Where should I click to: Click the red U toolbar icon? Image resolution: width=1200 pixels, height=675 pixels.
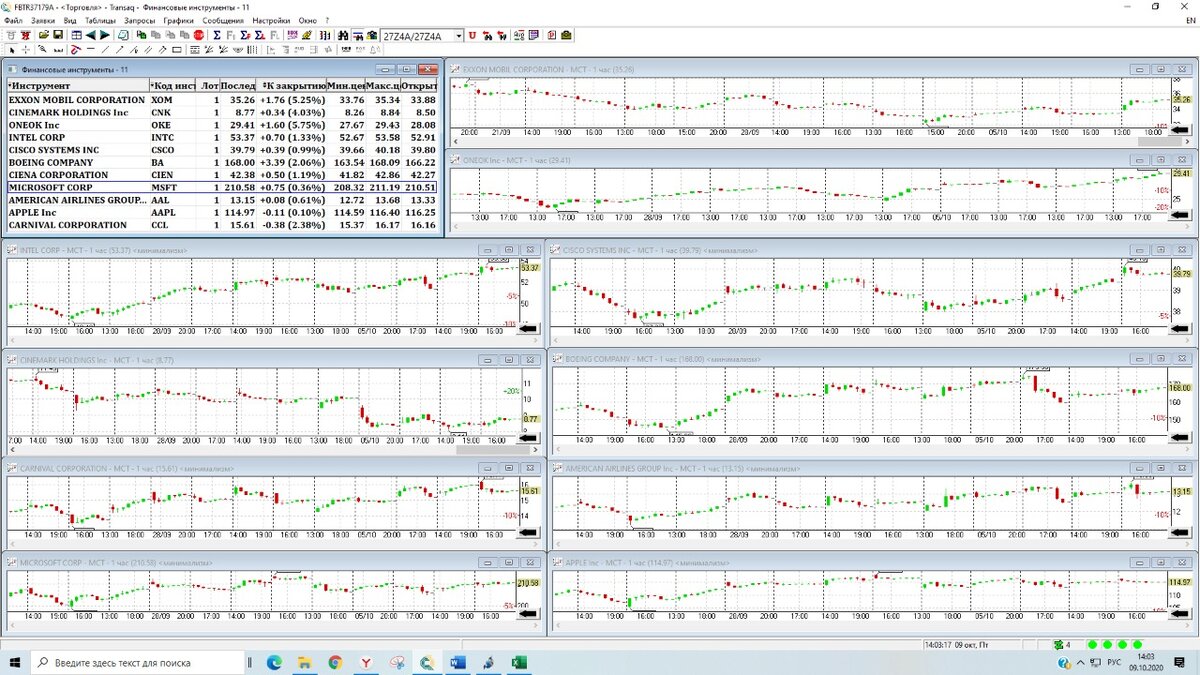(x=473, y=35)
